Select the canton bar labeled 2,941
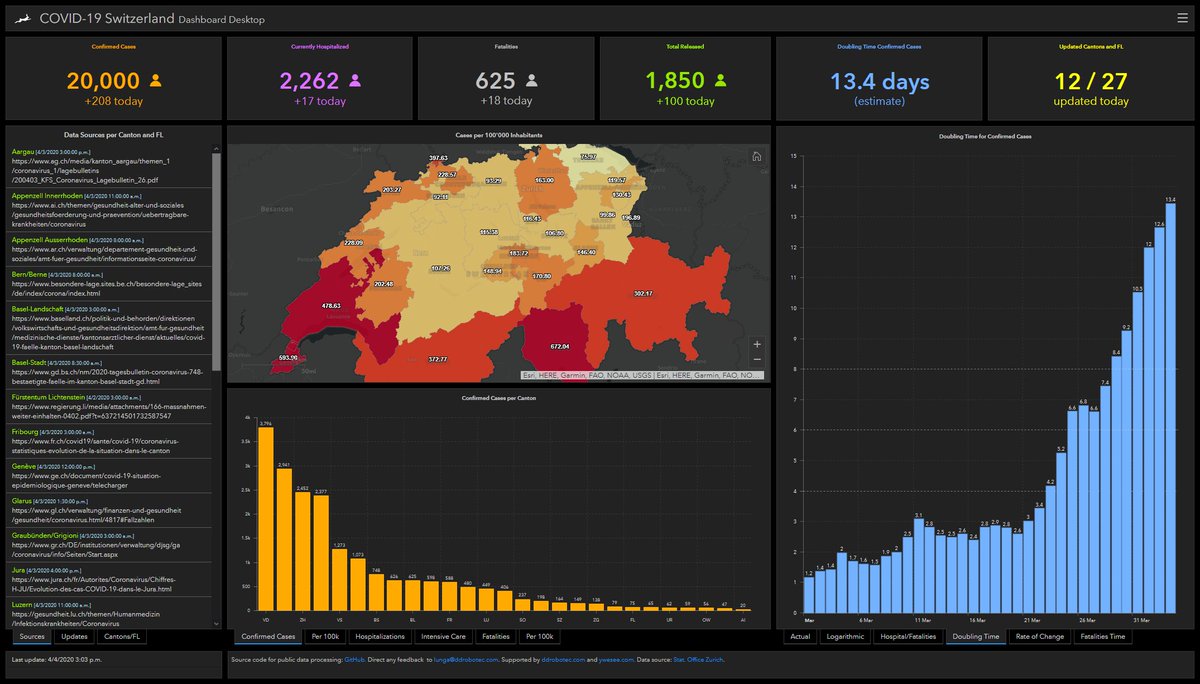The image size is (1200, 684). (x=284, y=540)
